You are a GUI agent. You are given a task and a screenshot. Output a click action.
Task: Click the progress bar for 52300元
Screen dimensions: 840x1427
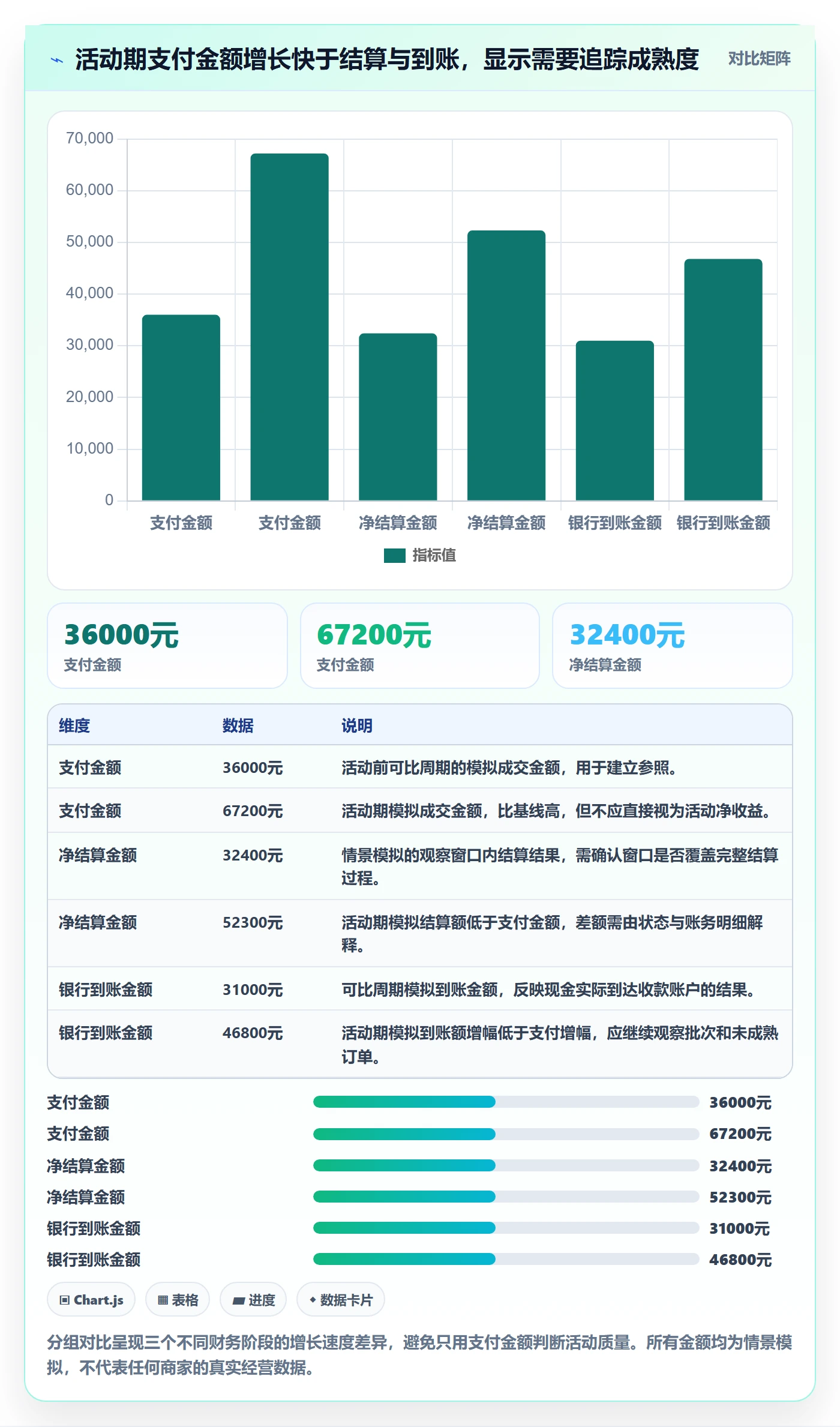click(506, 1197)
